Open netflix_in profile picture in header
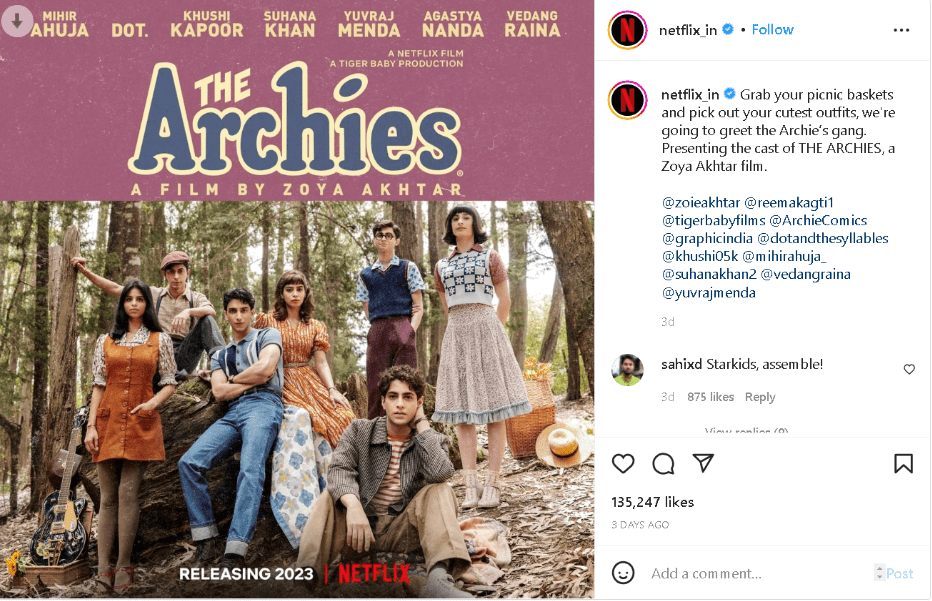The image size is (932, 601). coord(627,30)
